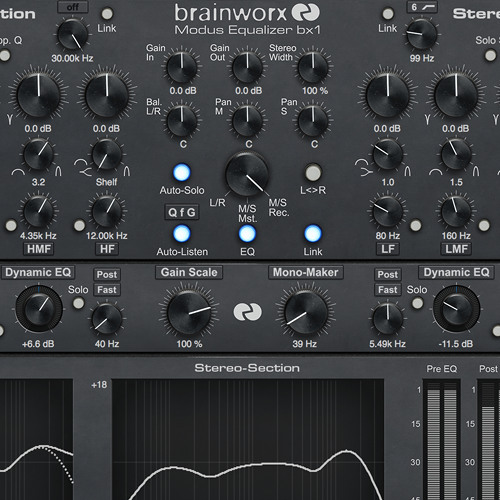Click the right Dynamic EQ label button

click(x=456, y=273)
